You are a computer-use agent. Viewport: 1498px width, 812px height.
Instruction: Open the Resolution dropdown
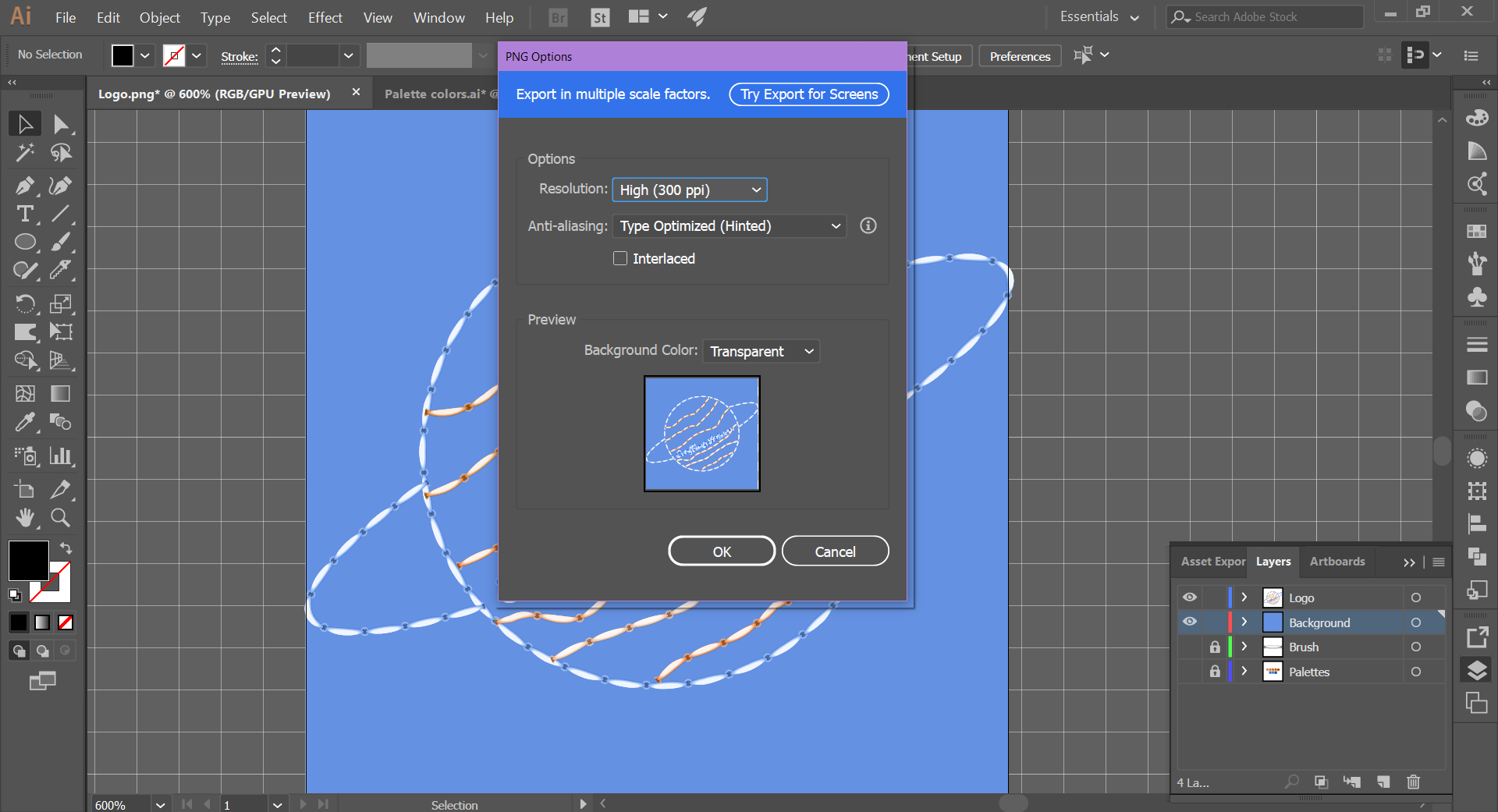(690, 190)
